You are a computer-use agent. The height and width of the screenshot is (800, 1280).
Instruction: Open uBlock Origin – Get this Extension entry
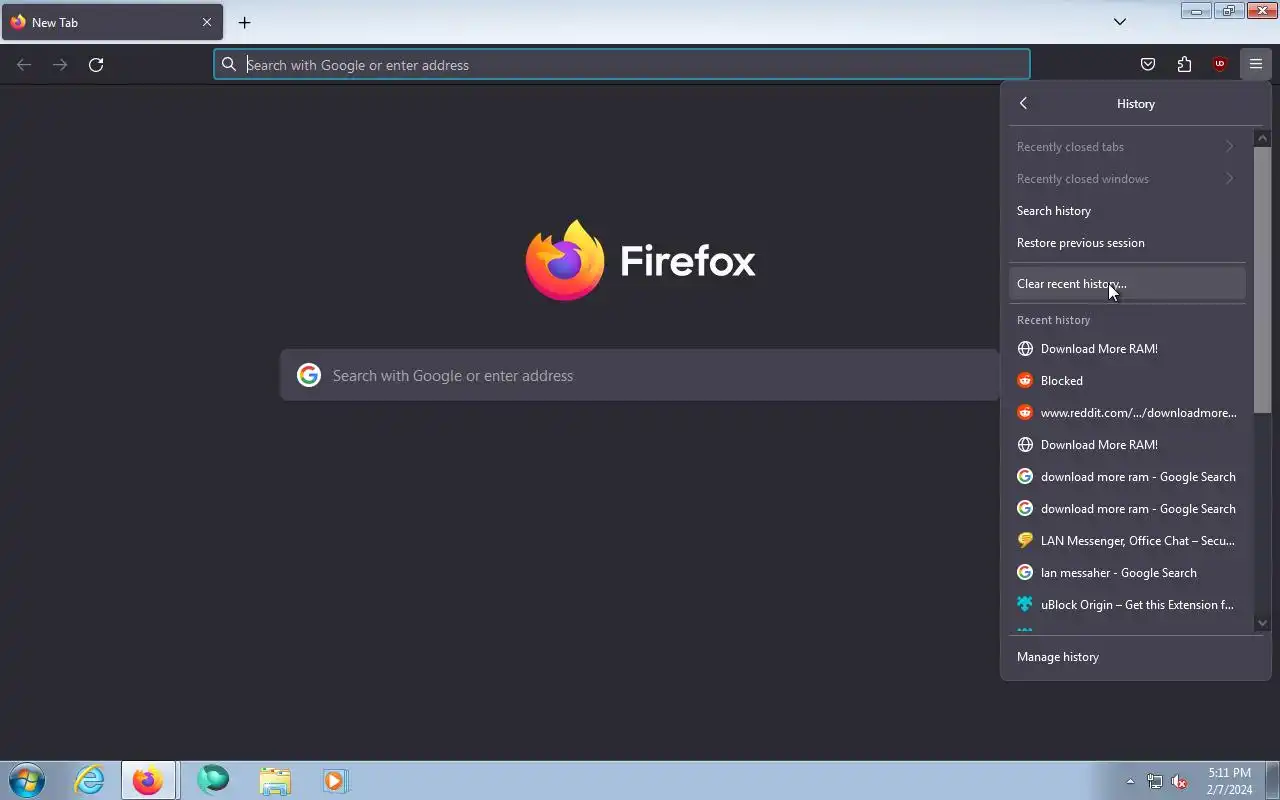pos(1127,605)
